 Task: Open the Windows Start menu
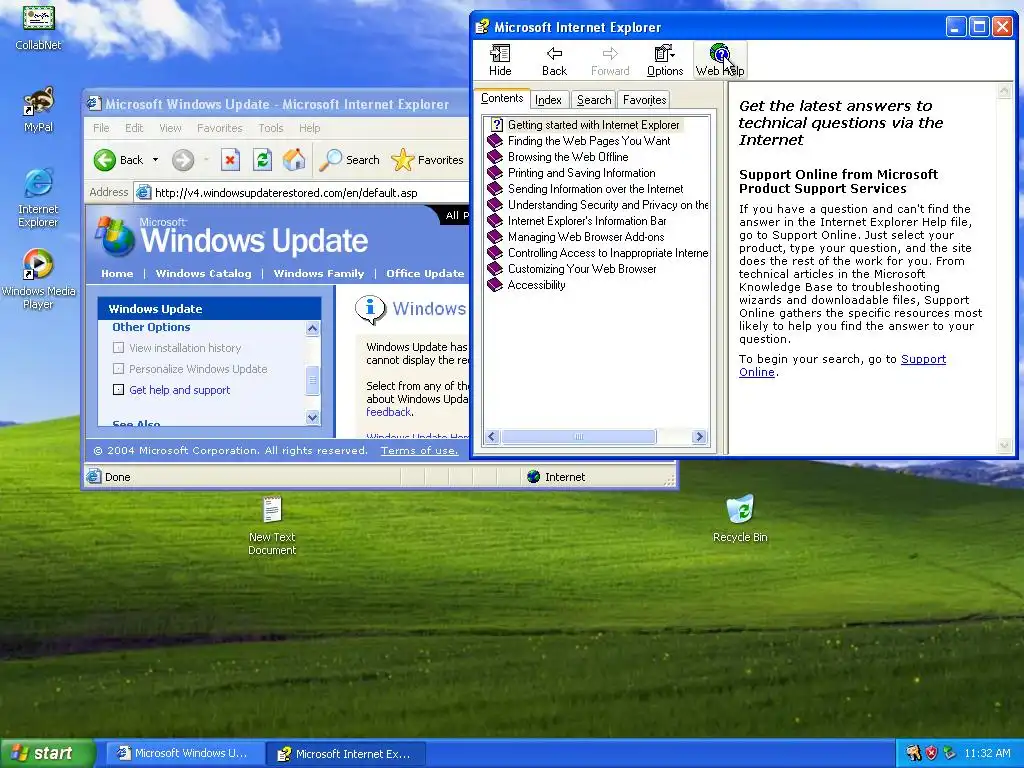coord(46,754)
